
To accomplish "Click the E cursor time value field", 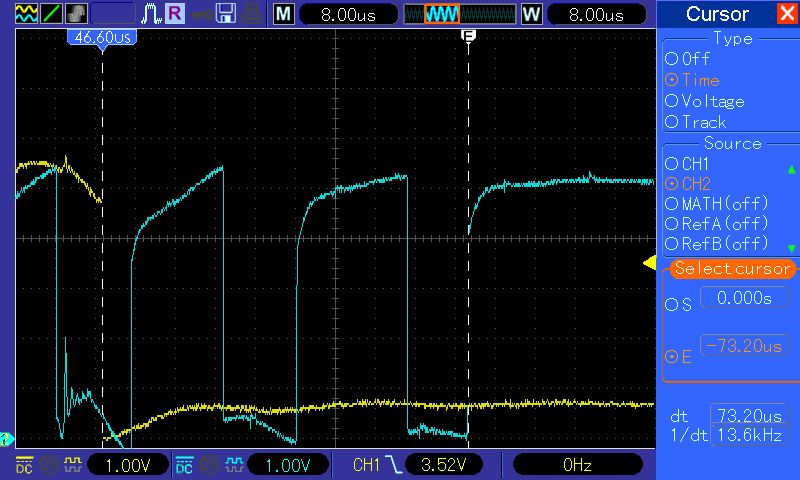I will pyautogui.click(x=745, y=346).
